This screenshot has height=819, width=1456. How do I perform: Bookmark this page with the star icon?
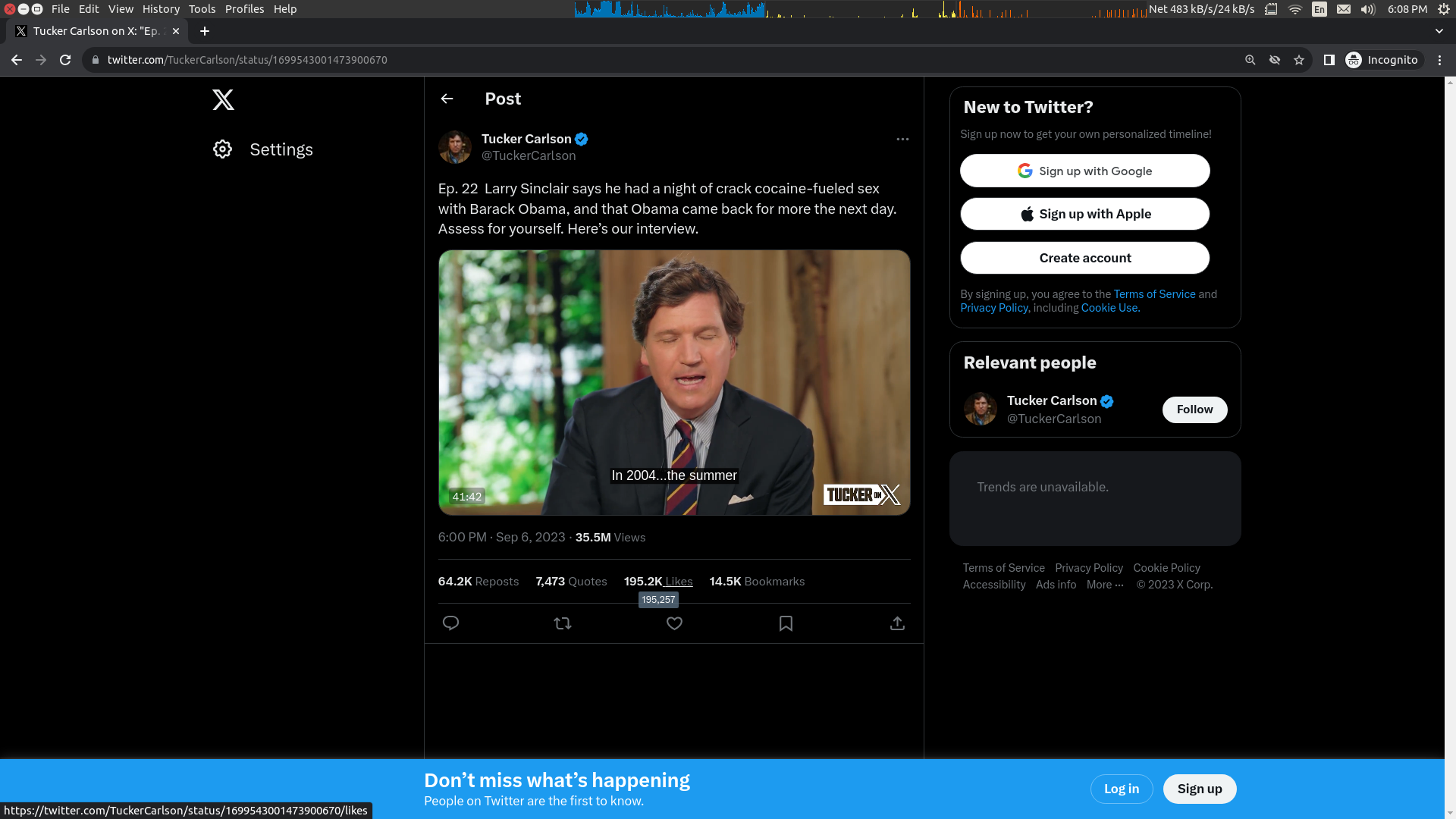[x=1299, y=60]
